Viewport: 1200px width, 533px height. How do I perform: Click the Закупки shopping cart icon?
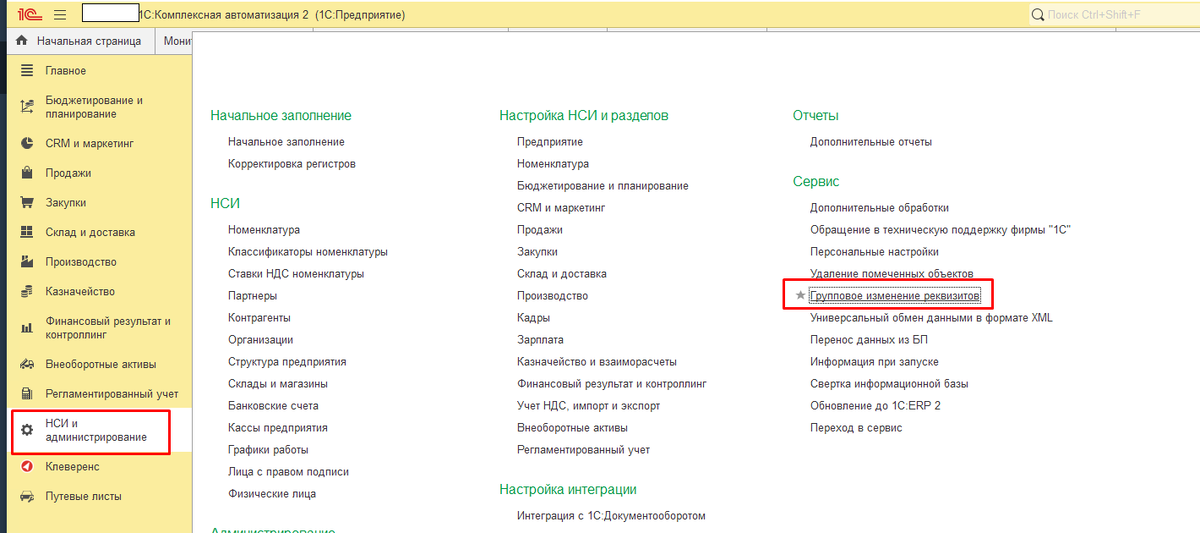point(27,202)
